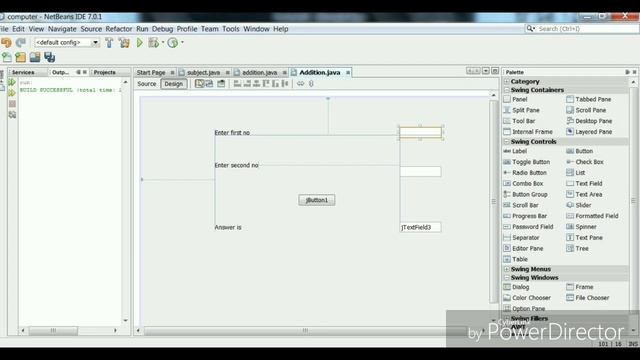Screen dimensions: 640x360
Task: Click the New Project icon
Action: [x=20, y=57]
